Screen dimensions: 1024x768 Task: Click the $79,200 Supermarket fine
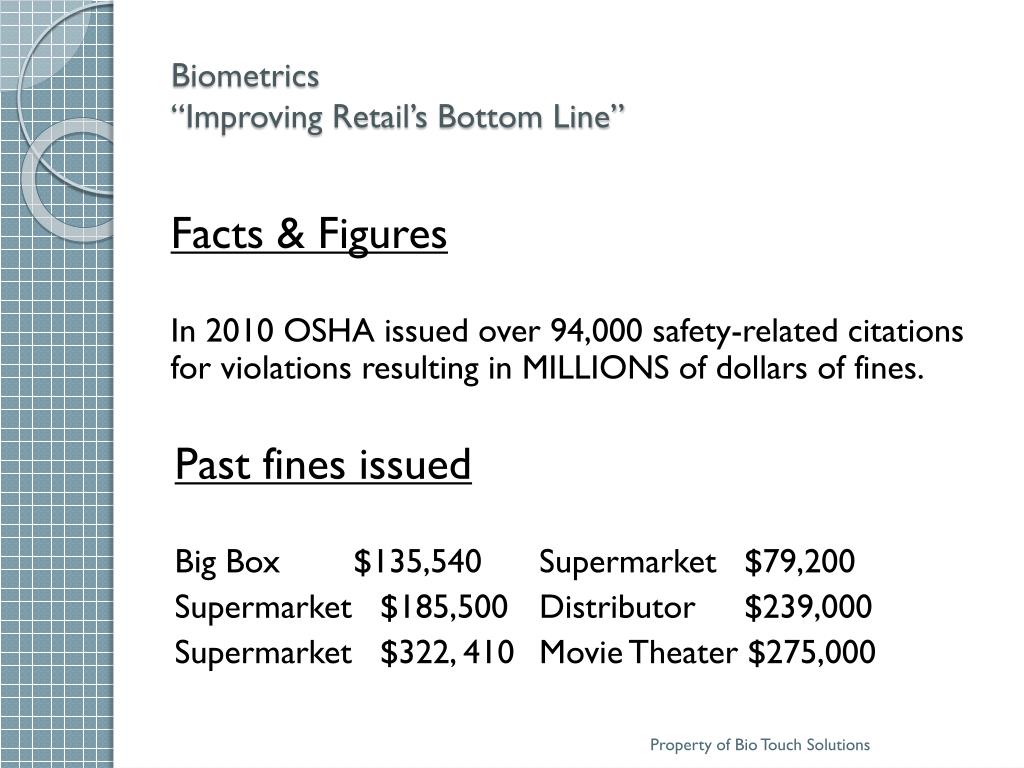[799, 562]
